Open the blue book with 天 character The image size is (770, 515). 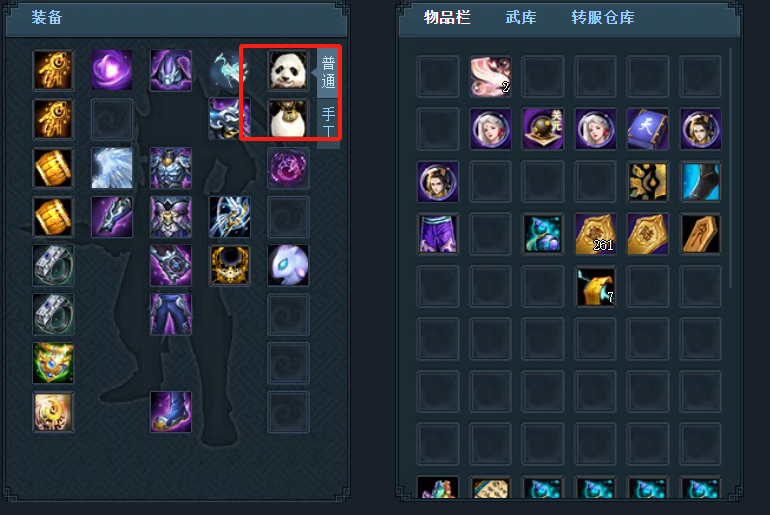click(x=648, y=129)
